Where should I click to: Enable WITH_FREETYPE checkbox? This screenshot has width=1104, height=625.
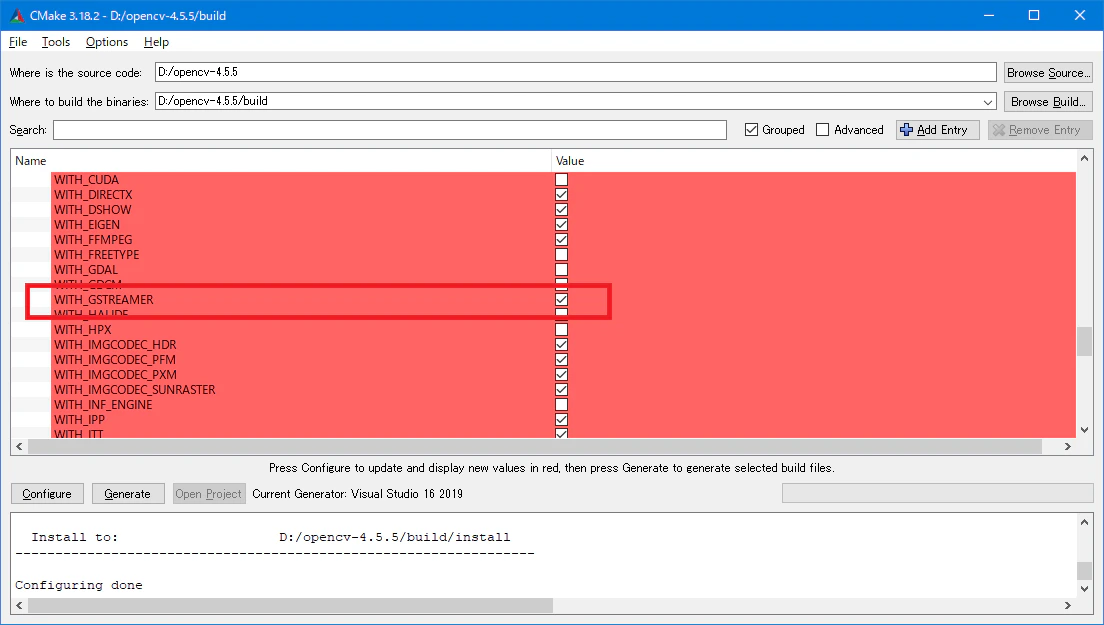pos(561,255)
